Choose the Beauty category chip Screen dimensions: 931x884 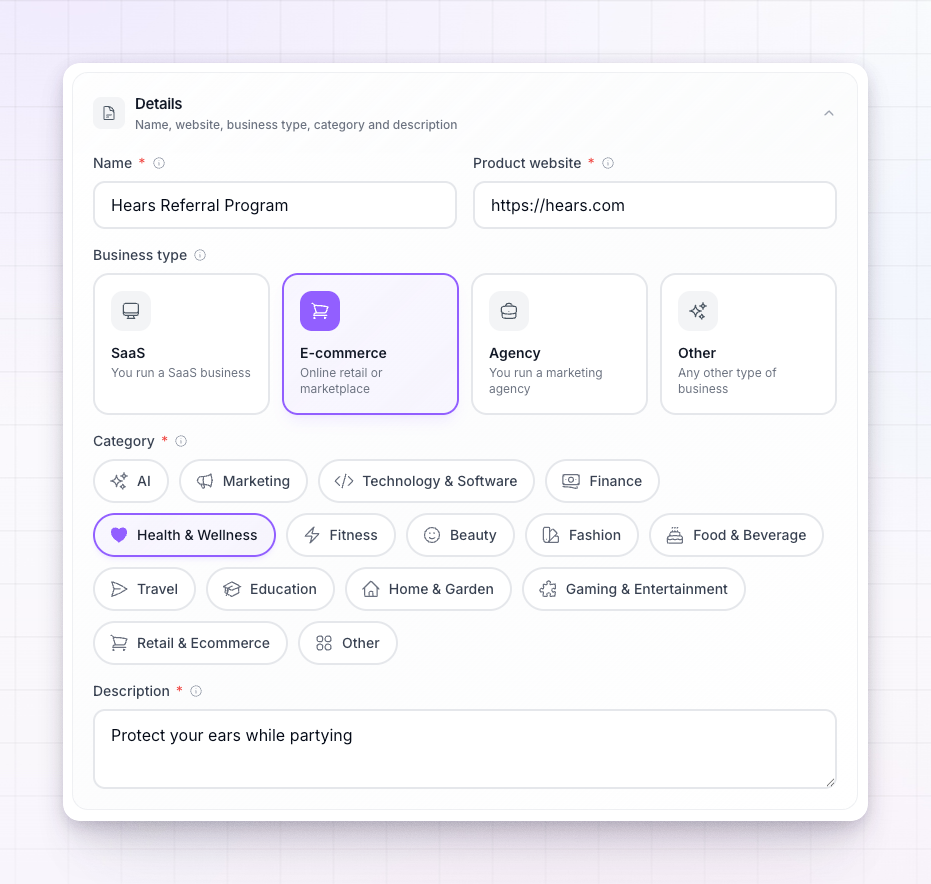(460, 535)
